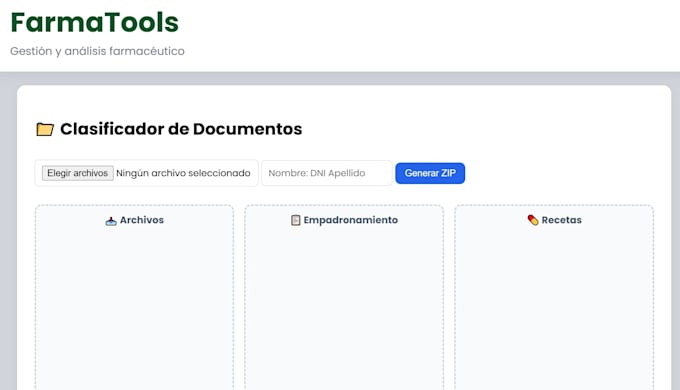Image resolution: width=680 pixels, height=390 pixels.
Task: Click the Gestión y análisis farmacéutico subtitle
Action: [97, 51]
